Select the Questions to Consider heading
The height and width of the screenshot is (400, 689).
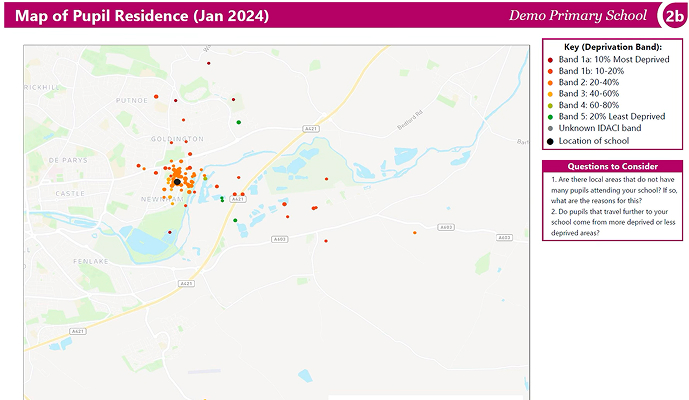[x=612, y=166]
